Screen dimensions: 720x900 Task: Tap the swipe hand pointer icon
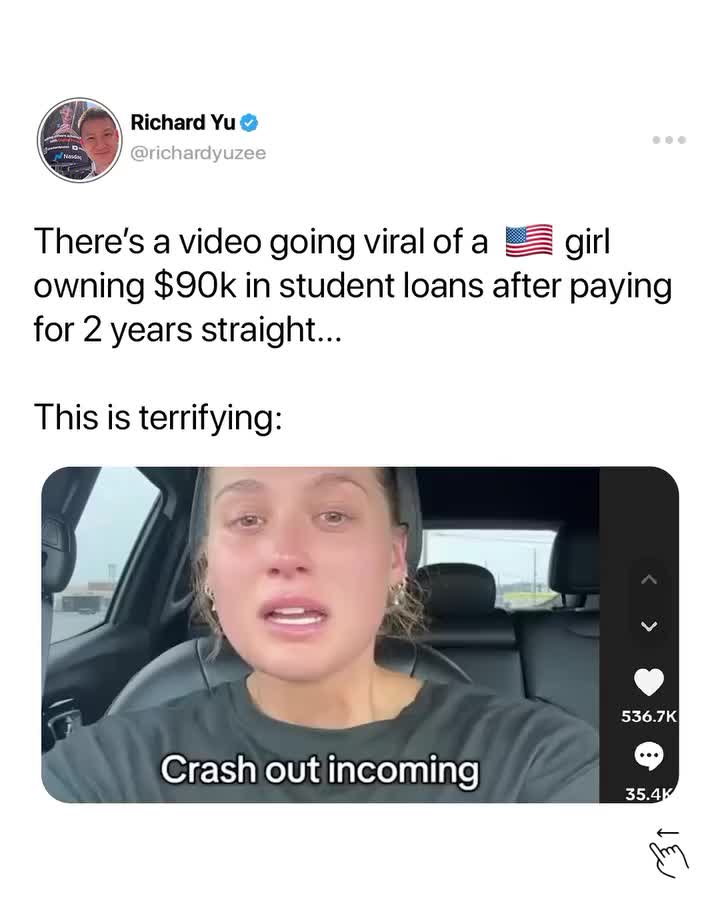click(668, 861)
